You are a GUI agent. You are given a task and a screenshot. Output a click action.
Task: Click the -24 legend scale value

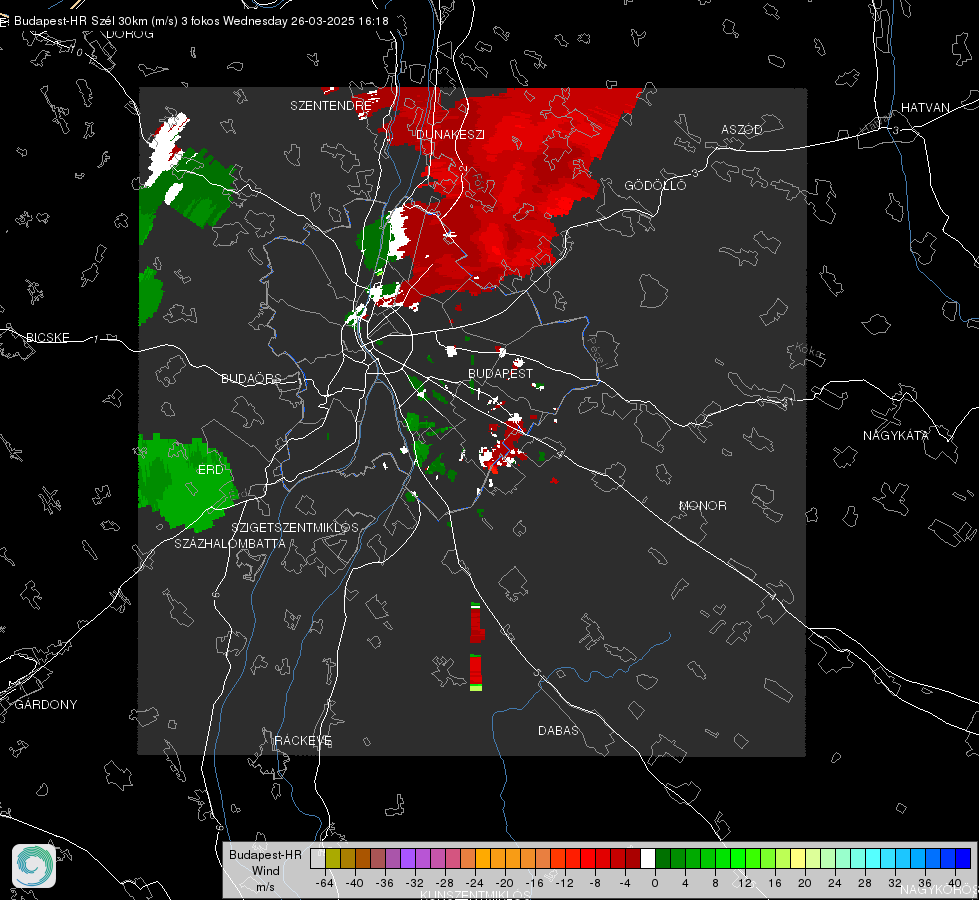pos(474,883)
